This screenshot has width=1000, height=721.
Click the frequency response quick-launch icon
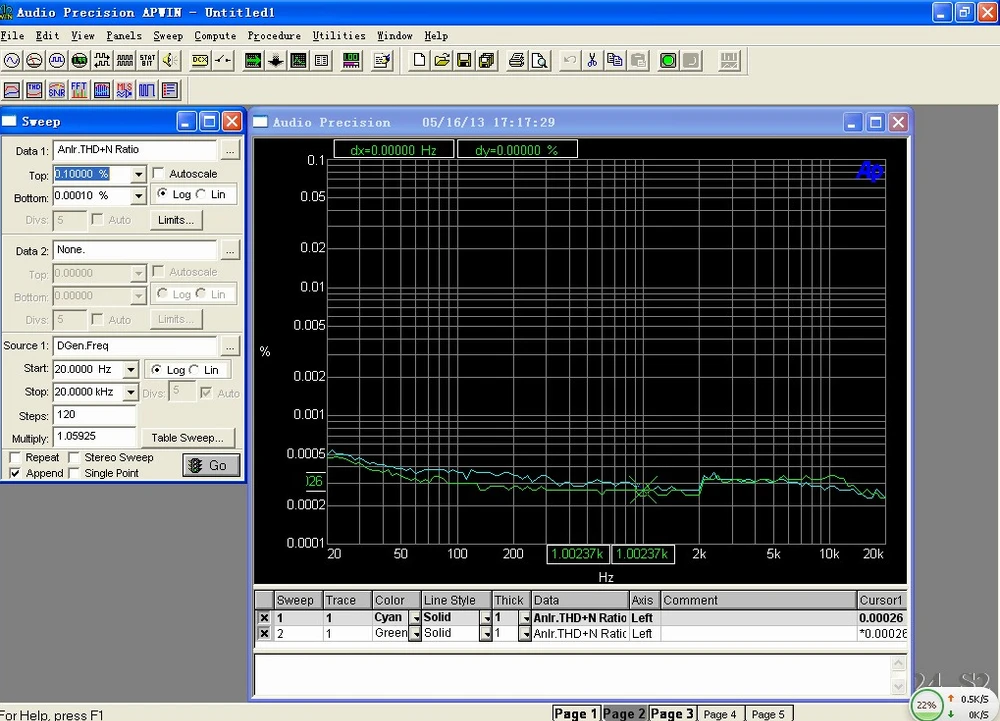(11, 90)
